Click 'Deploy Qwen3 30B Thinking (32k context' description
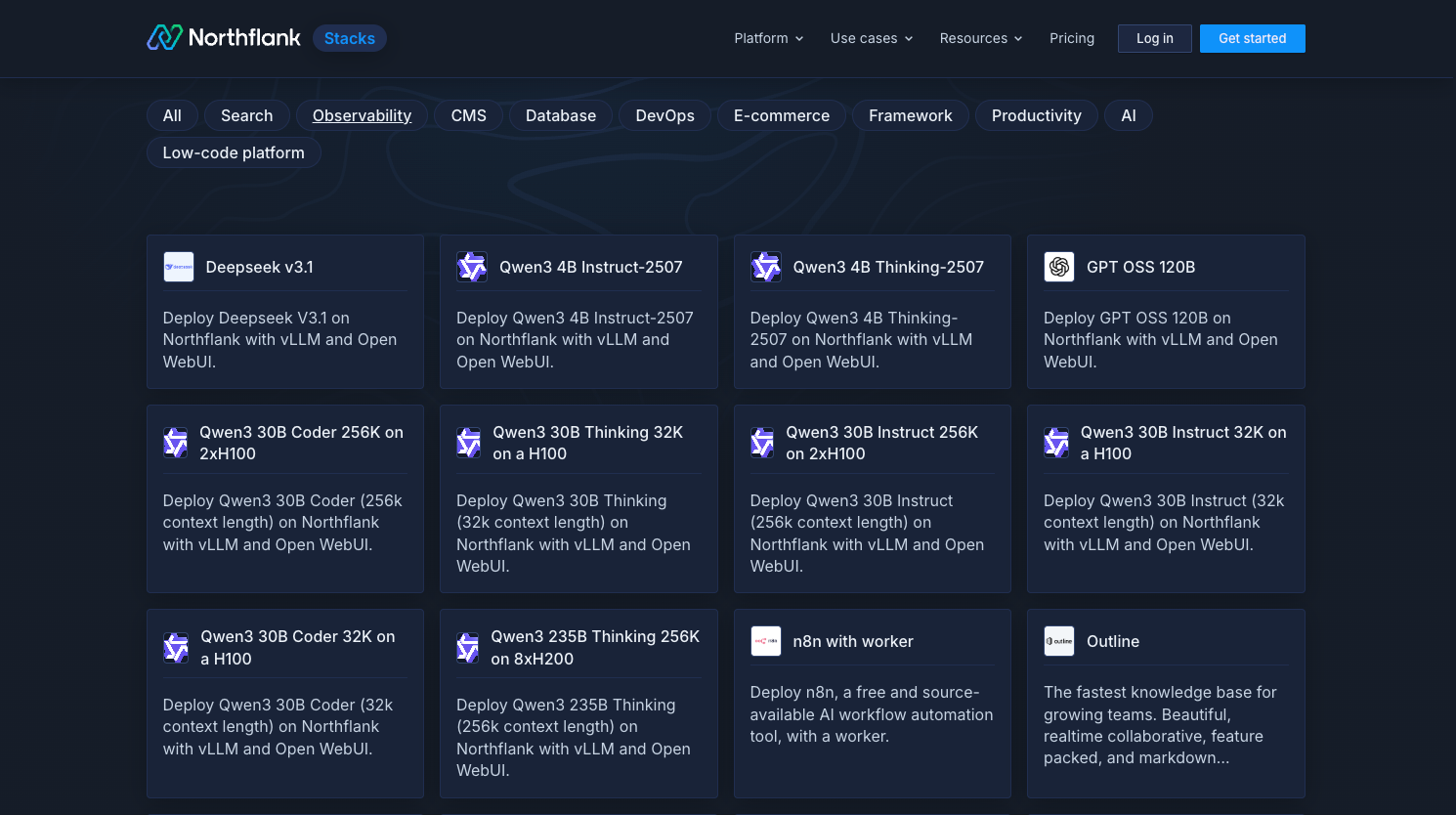The image size is (1456, 815). pyautogui.click(x=574, y=533)
